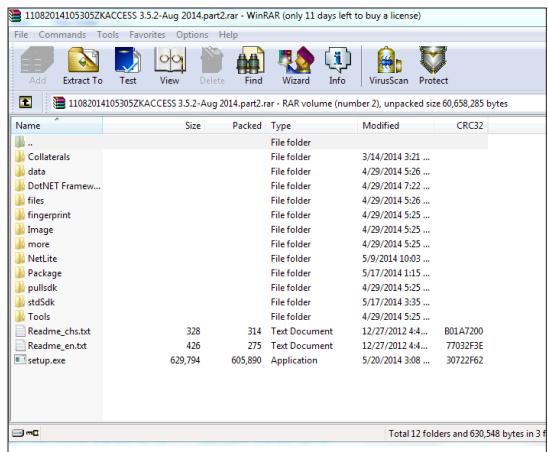Click the CRC32 value 30722F62
Viewport: 548px width, 452px height.
464,360
